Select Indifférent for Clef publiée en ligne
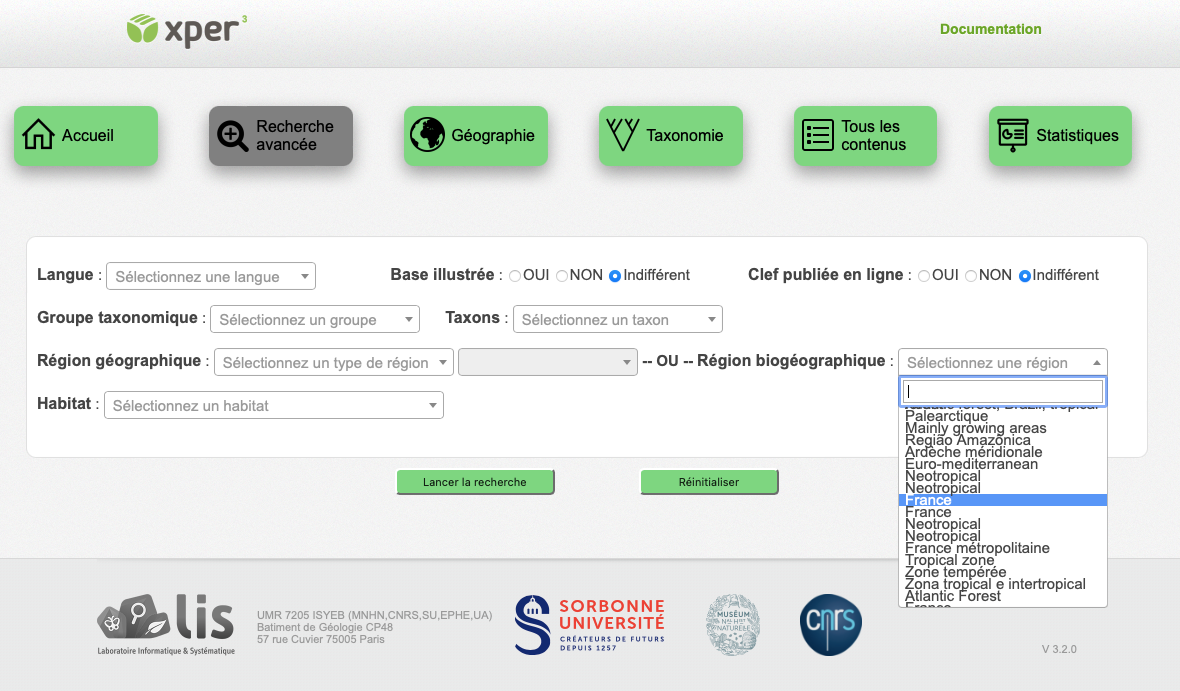 [x=1024, y=276]
